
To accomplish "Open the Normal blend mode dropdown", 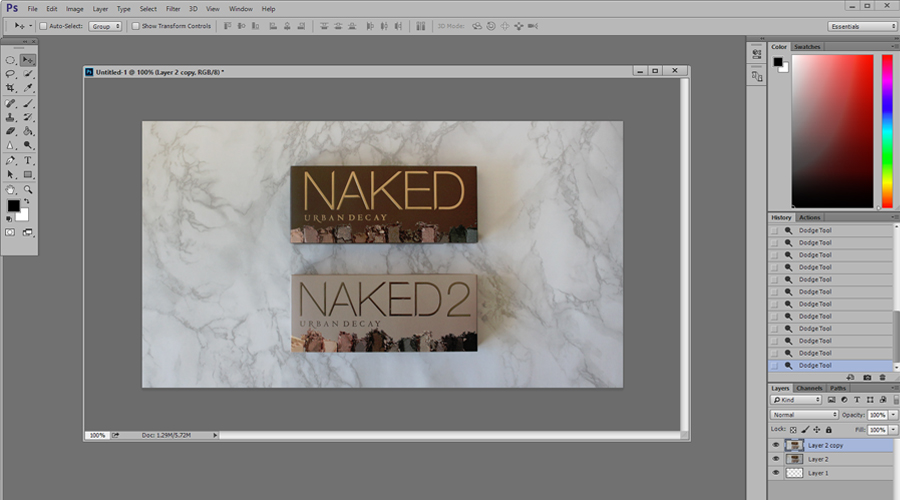I will [804, 414].
